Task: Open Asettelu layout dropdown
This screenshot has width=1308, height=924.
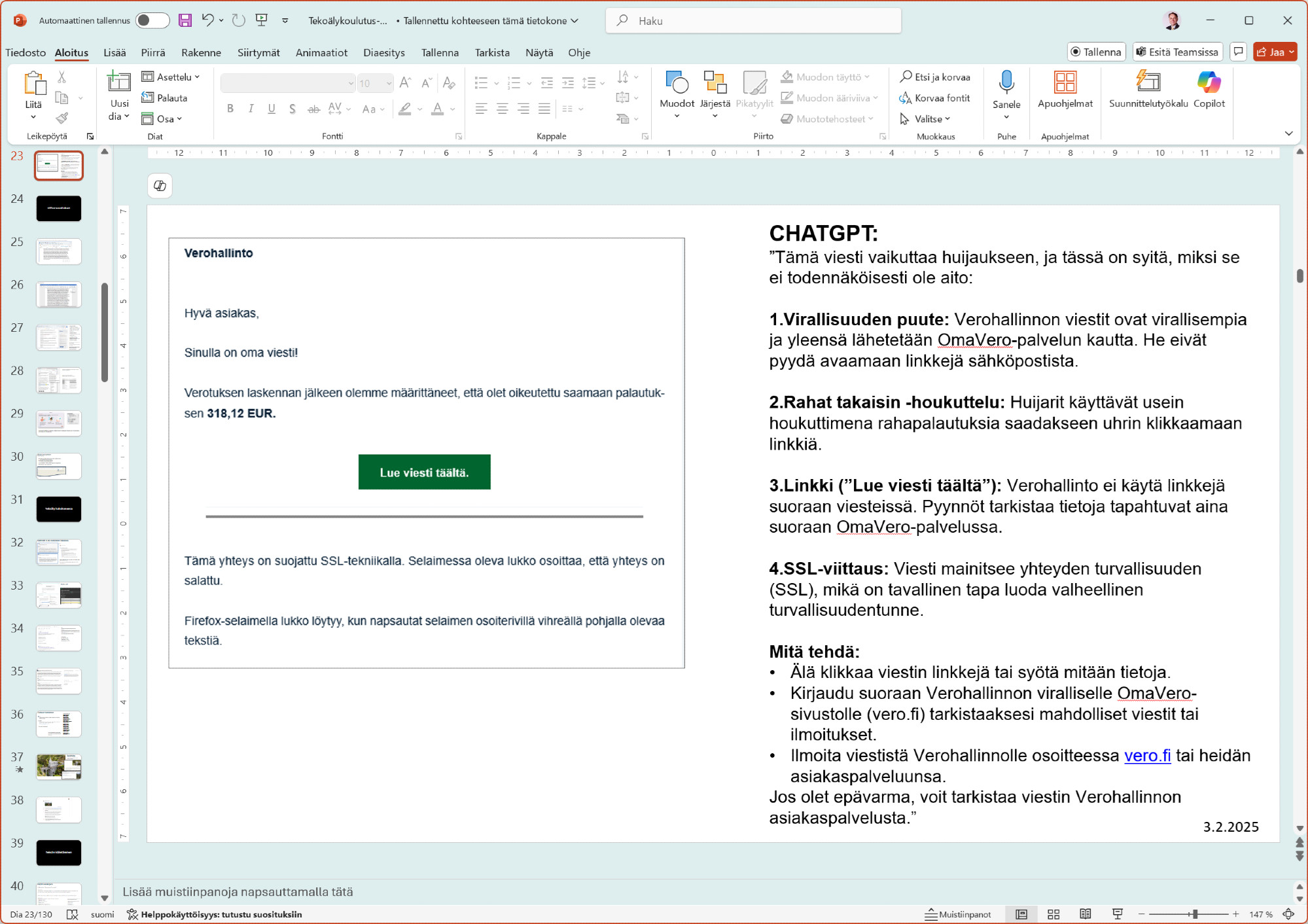Action: pos(171,77)
